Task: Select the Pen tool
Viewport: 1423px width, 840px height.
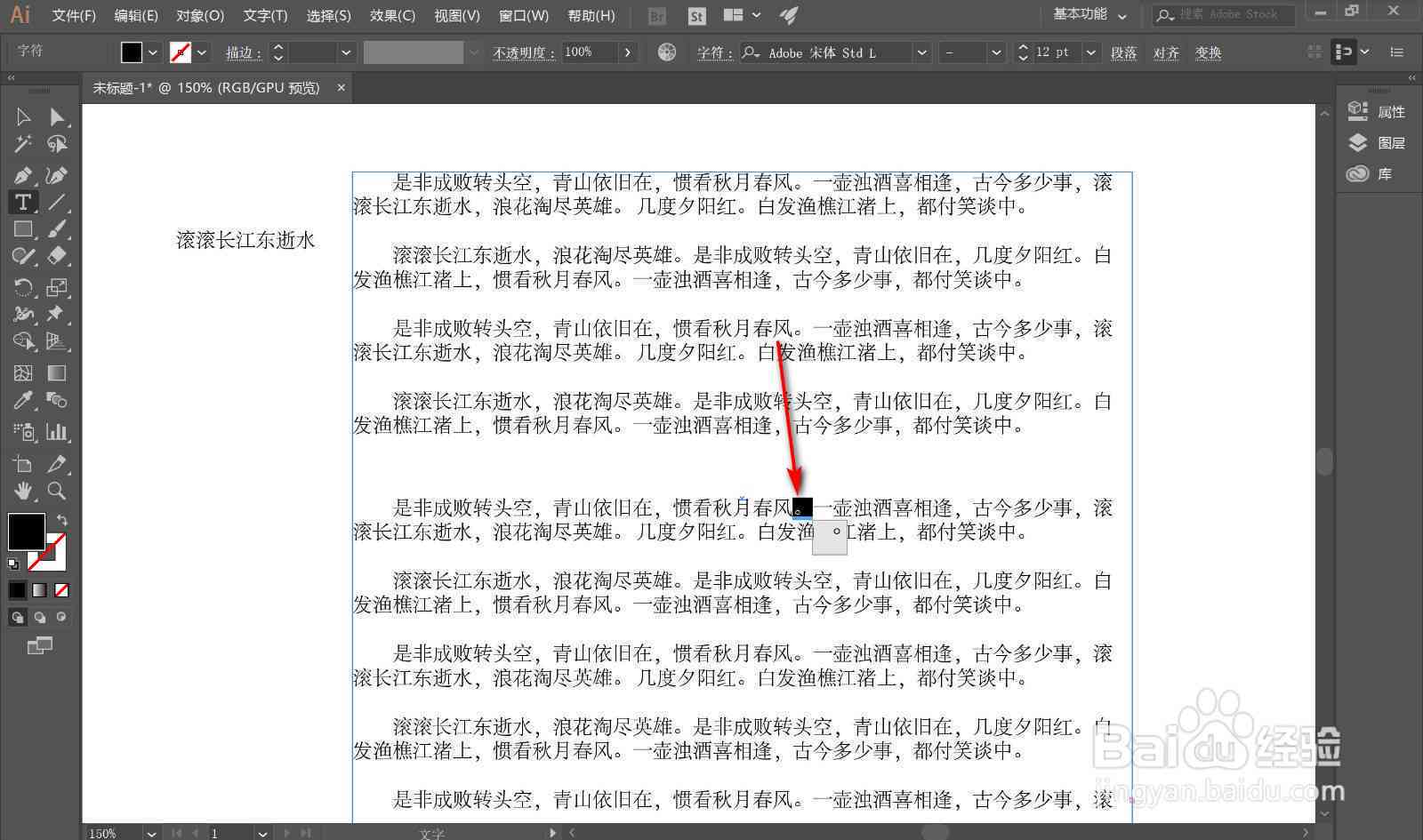Action: (x=23, y=175)
